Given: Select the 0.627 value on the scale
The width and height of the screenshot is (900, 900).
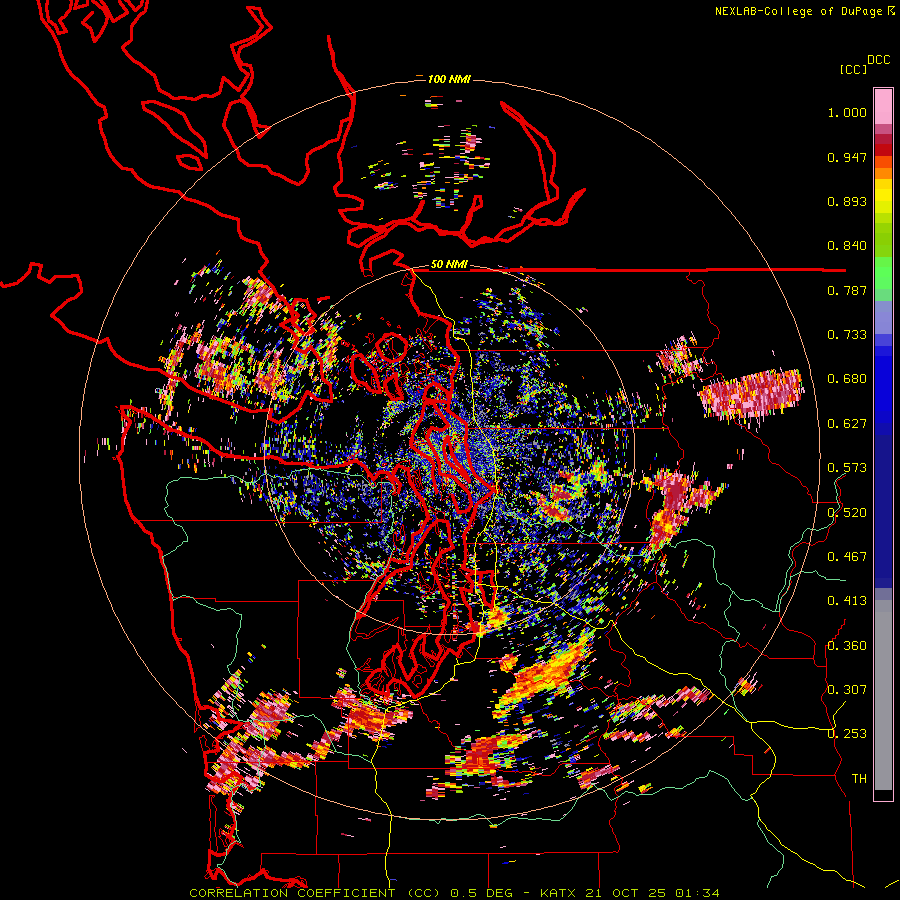Looking at the screenshot, I should [x=847, y=424].
